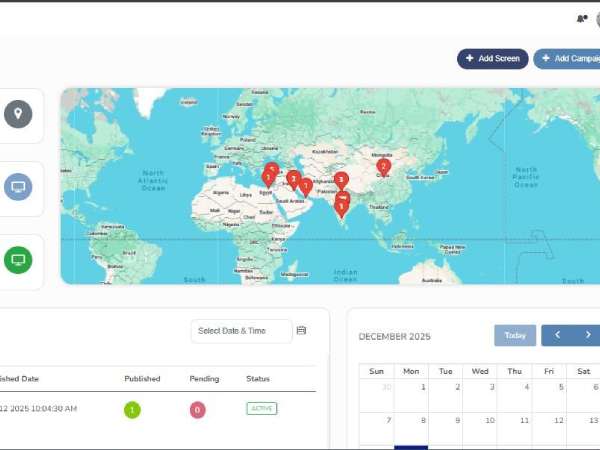Click the Today button
The image size is (600, 450).
[x=515, y=336]
